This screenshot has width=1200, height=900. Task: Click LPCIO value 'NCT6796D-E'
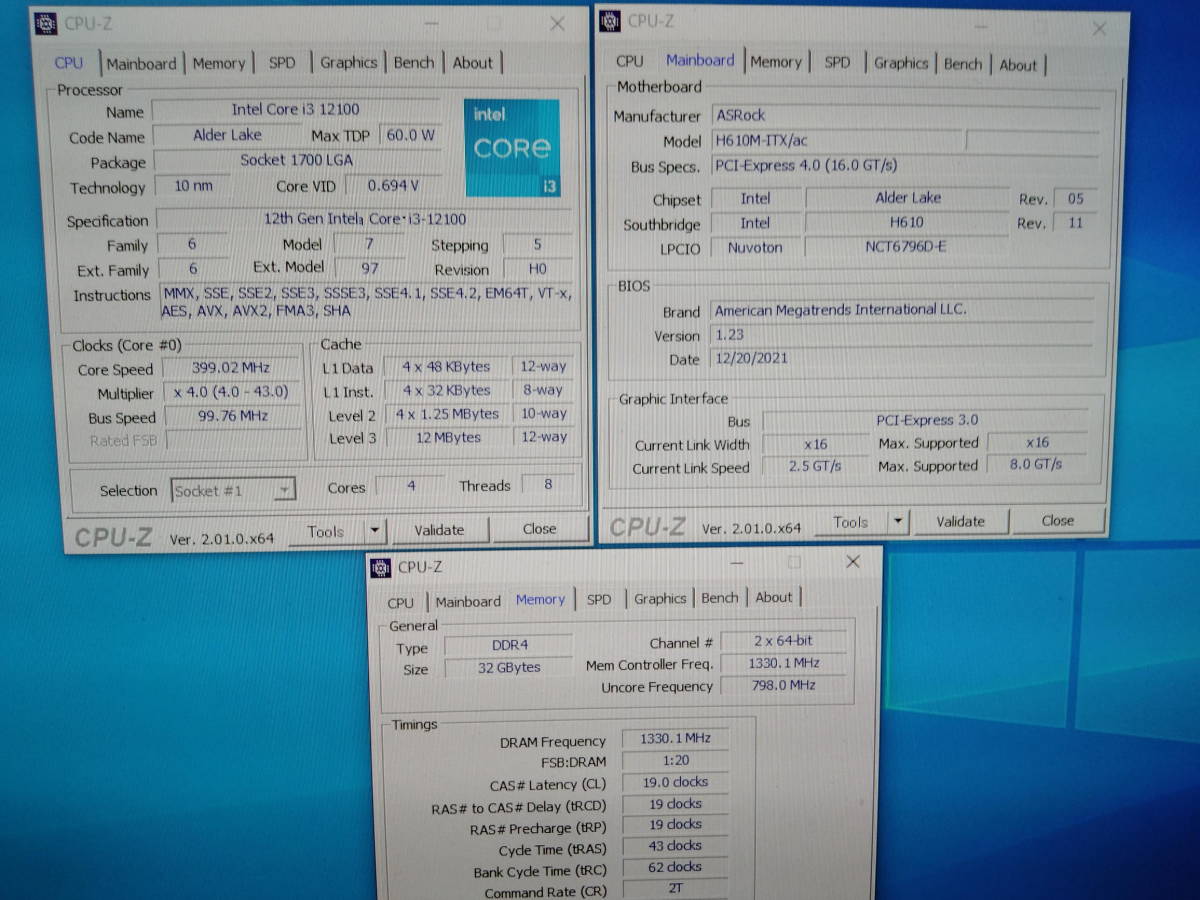pyautogui.click(x=908, y=247)
